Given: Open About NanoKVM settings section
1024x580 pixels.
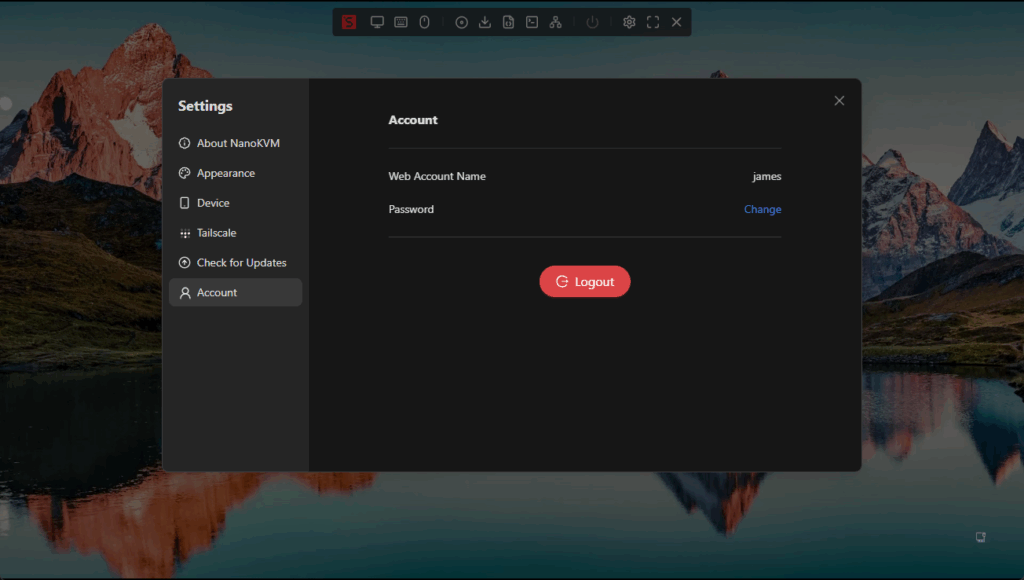Looking at the screenshot, I should 236,143.
